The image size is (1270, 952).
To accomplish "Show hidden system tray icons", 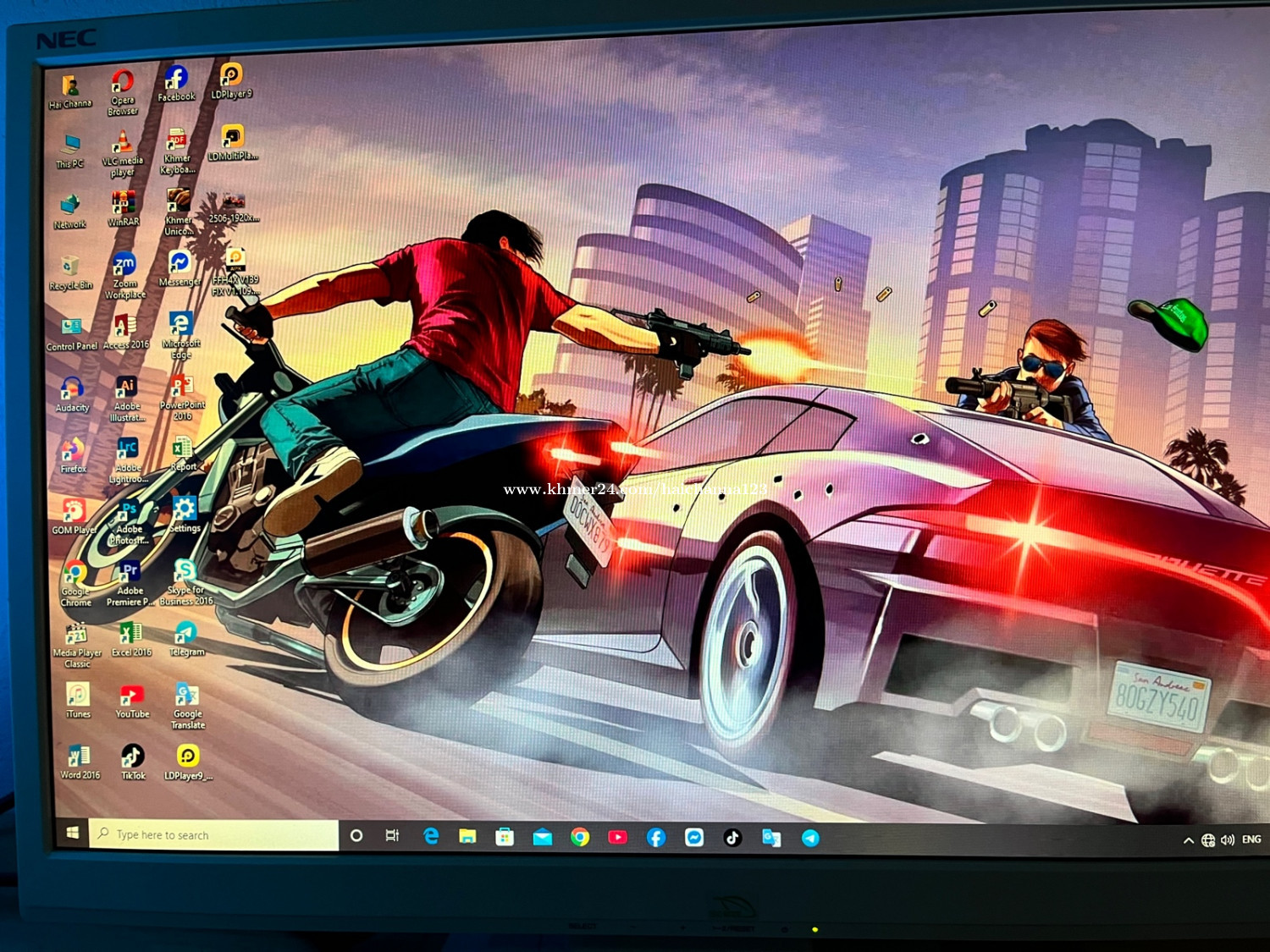I will point(1189,840).
